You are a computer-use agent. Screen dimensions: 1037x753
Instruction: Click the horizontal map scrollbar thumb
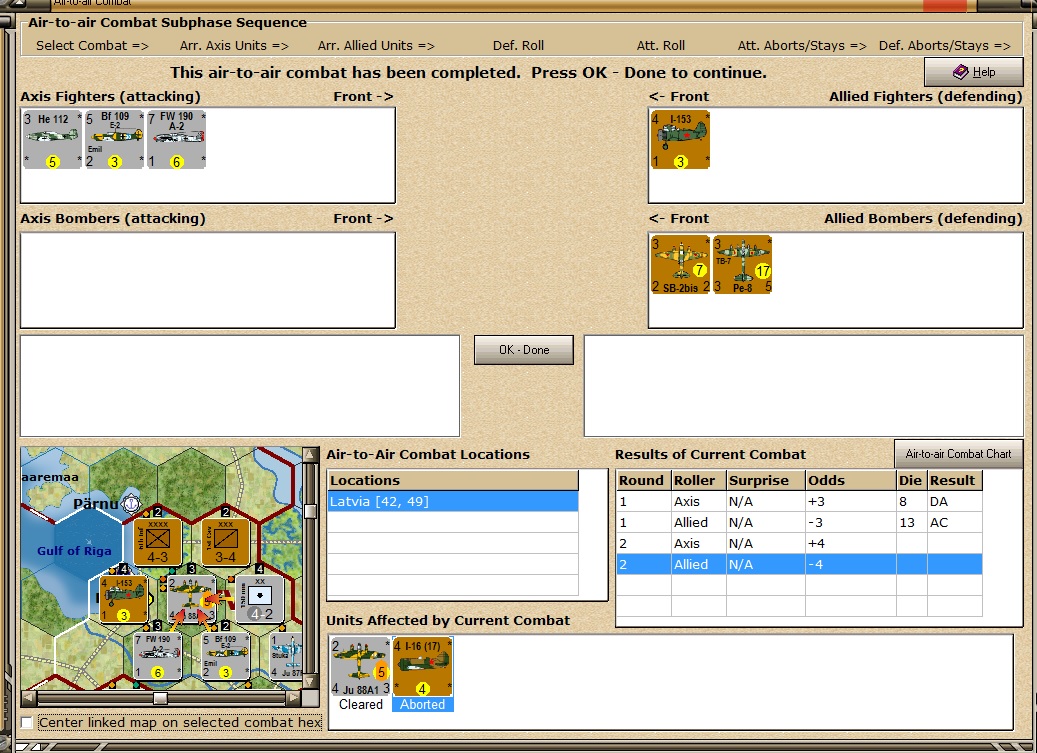160,697
